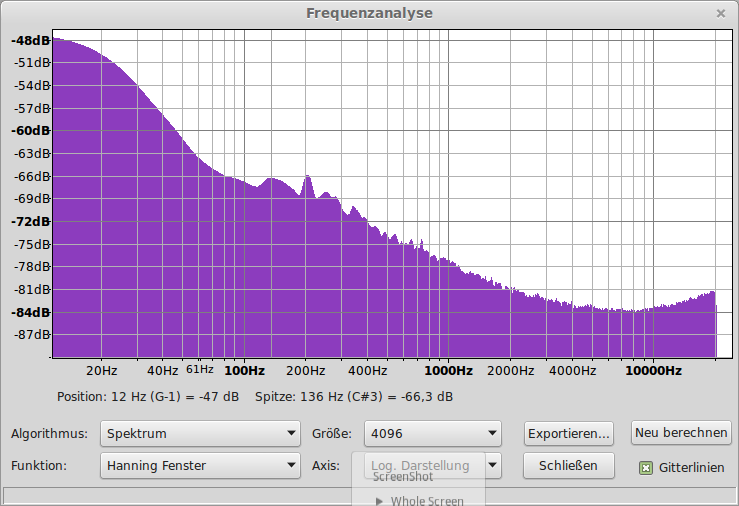Click the Neu berechnen button
Image resolution: width=739 pixels, height=506 pixels.
[x=681, y=433]
